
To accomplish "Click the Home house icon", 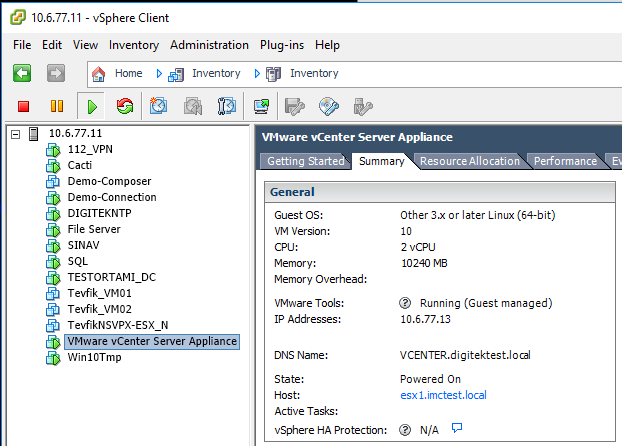I will [98, 74].
